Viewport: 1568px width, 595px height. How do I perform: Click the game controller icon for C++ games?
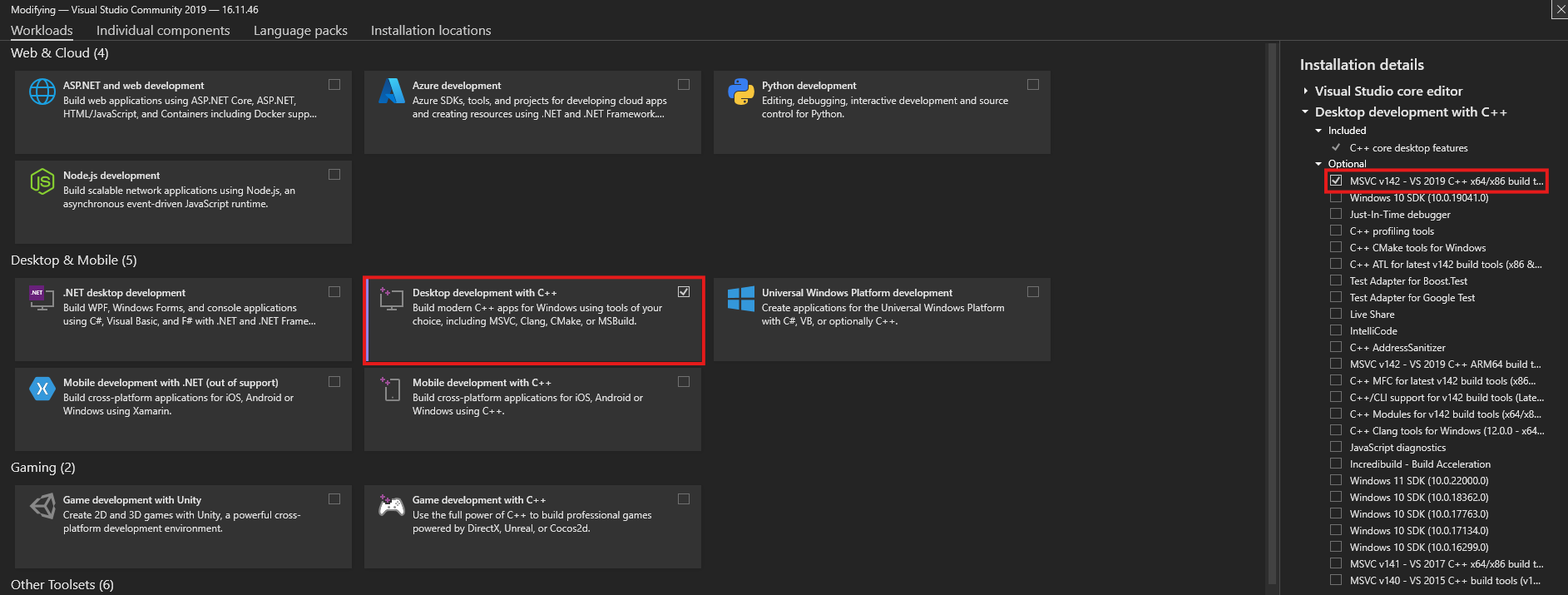click(391, 506)
